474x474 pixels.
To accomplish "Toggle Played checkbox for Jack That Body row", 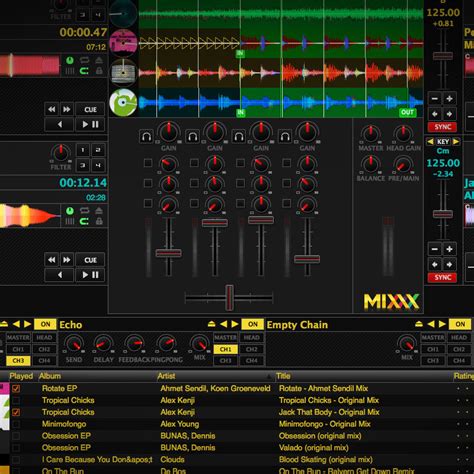I will tap(16, 412).
